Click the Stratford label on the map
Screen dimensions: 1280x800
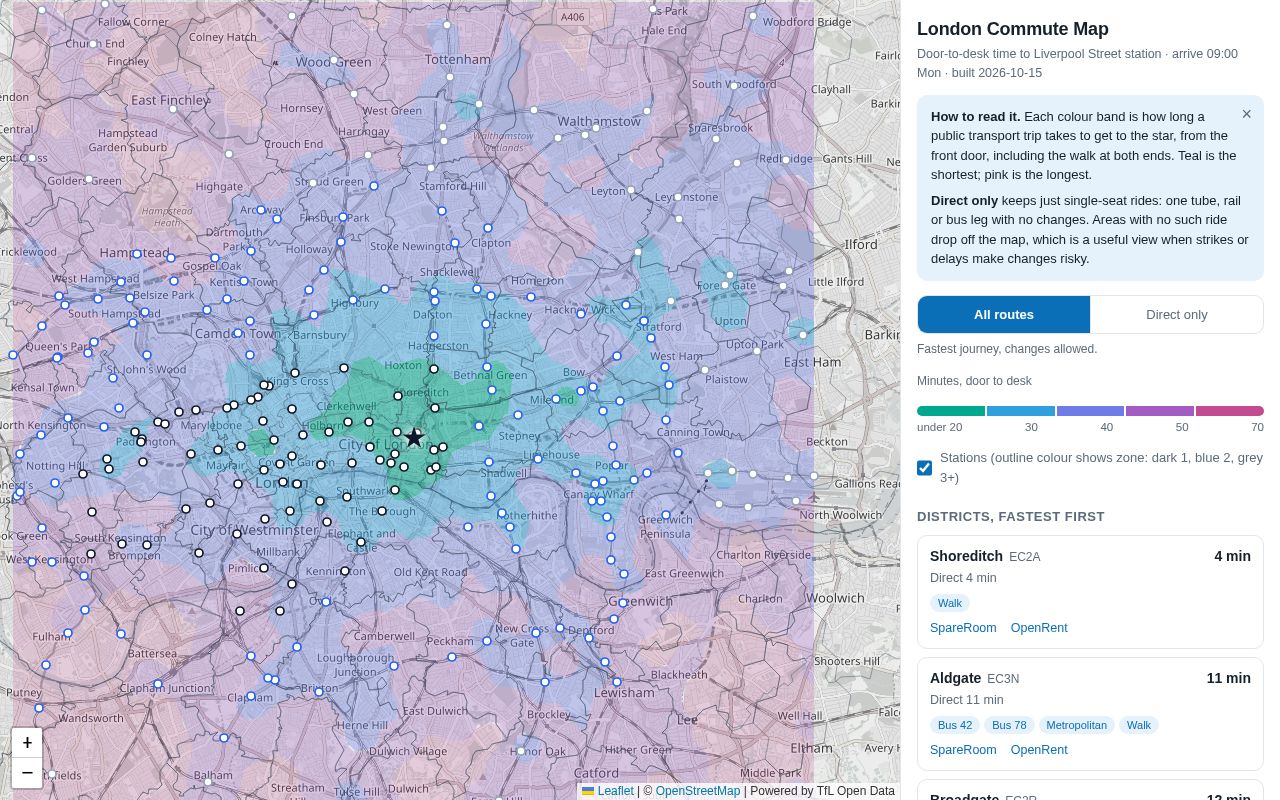pos(659,326)
